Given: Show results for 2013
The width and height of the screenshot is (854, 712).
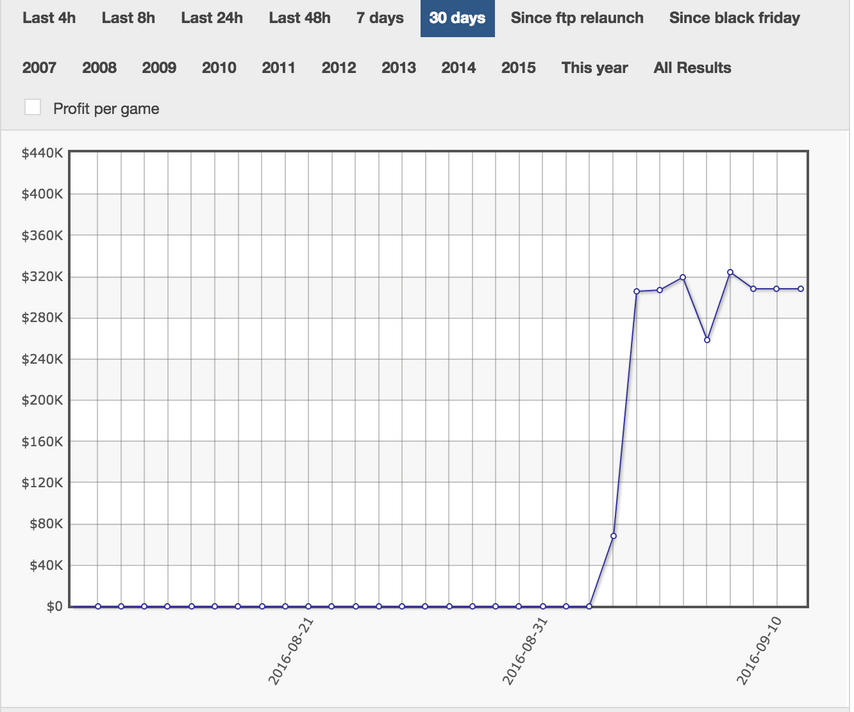Looking at the screenshot, I should point(399,68).
